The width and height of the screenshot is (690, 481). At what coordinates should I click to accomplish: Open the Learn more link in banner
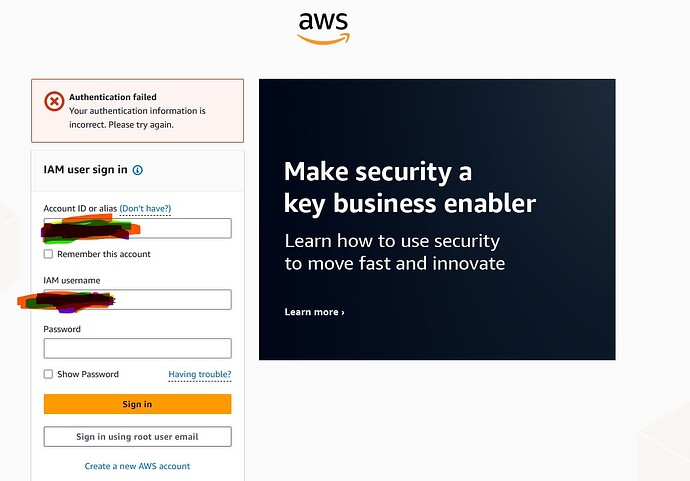314,312
